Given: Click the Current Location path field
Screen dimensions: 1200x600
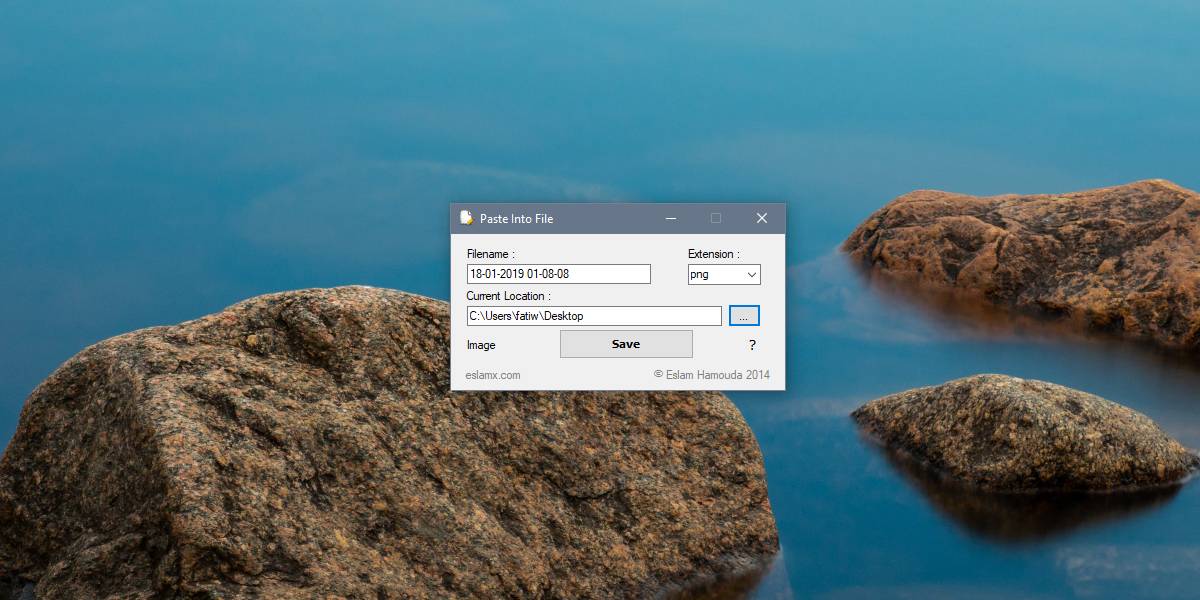Looking at the screenshot, I should (594, 316).
